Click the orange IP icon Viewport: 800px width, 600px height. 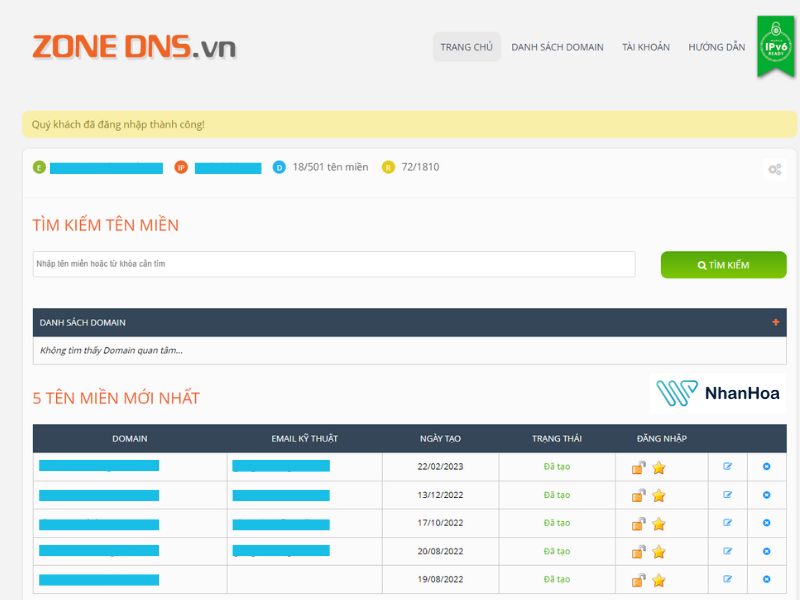coord(181,167)
